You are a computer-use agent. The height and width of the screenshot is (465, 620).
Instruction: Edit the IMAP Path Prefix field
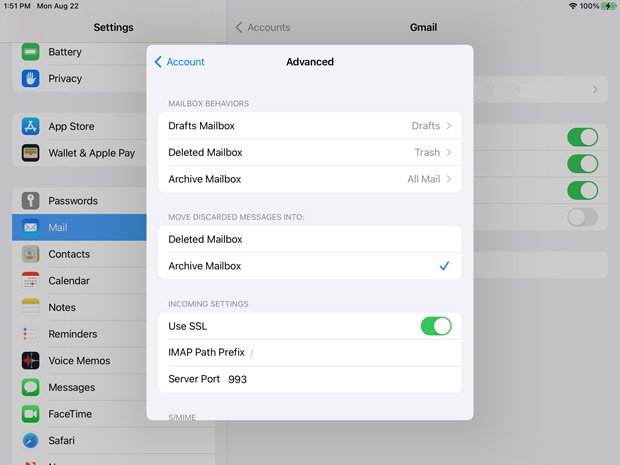(310, 352)
